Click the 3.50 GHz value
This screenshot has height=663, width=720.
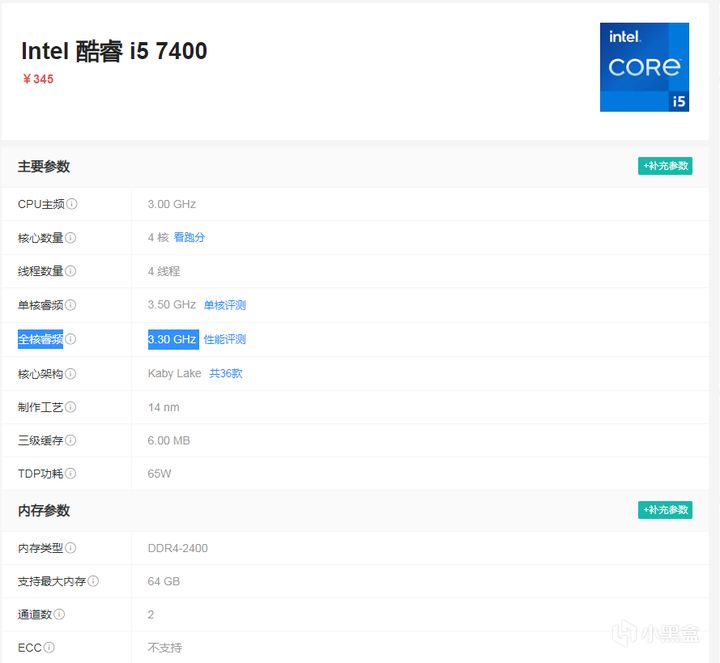pos(172,304)
